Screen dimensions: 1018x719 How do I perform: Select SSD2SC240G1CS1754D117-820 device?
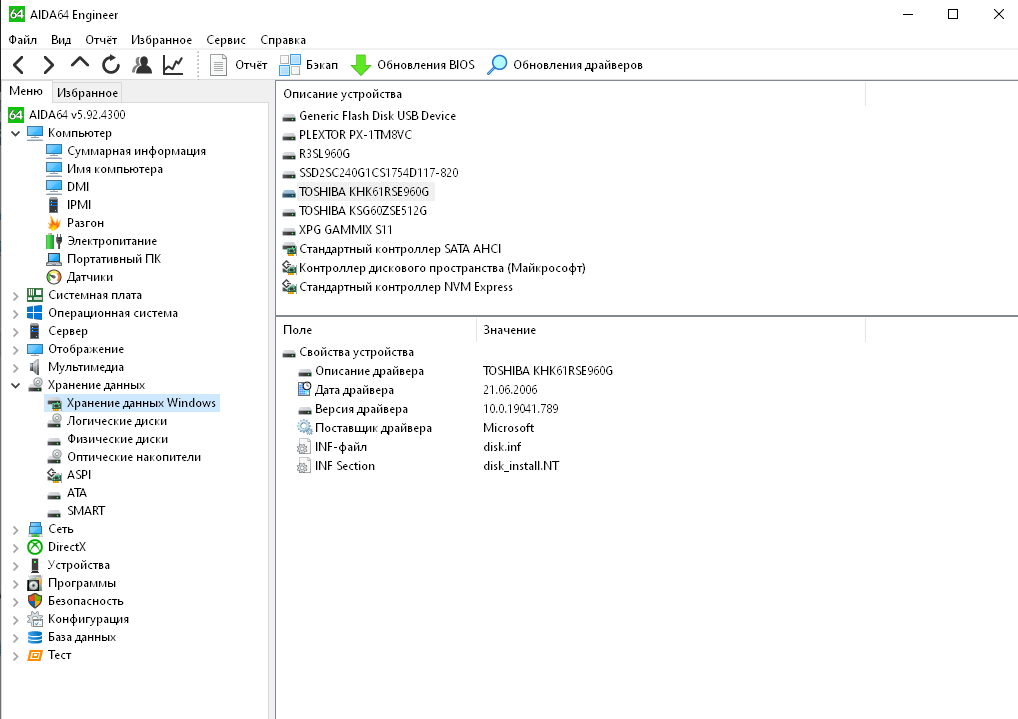tap(379, 173)
